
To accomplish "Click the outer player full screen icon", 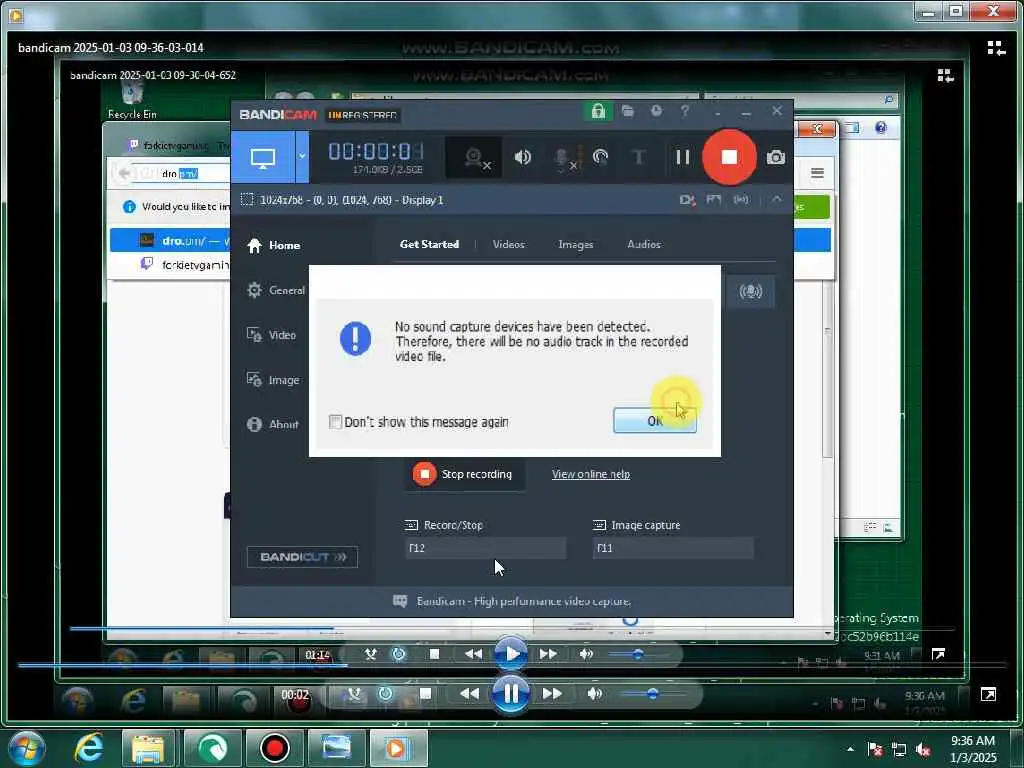I will coord(988,694).
